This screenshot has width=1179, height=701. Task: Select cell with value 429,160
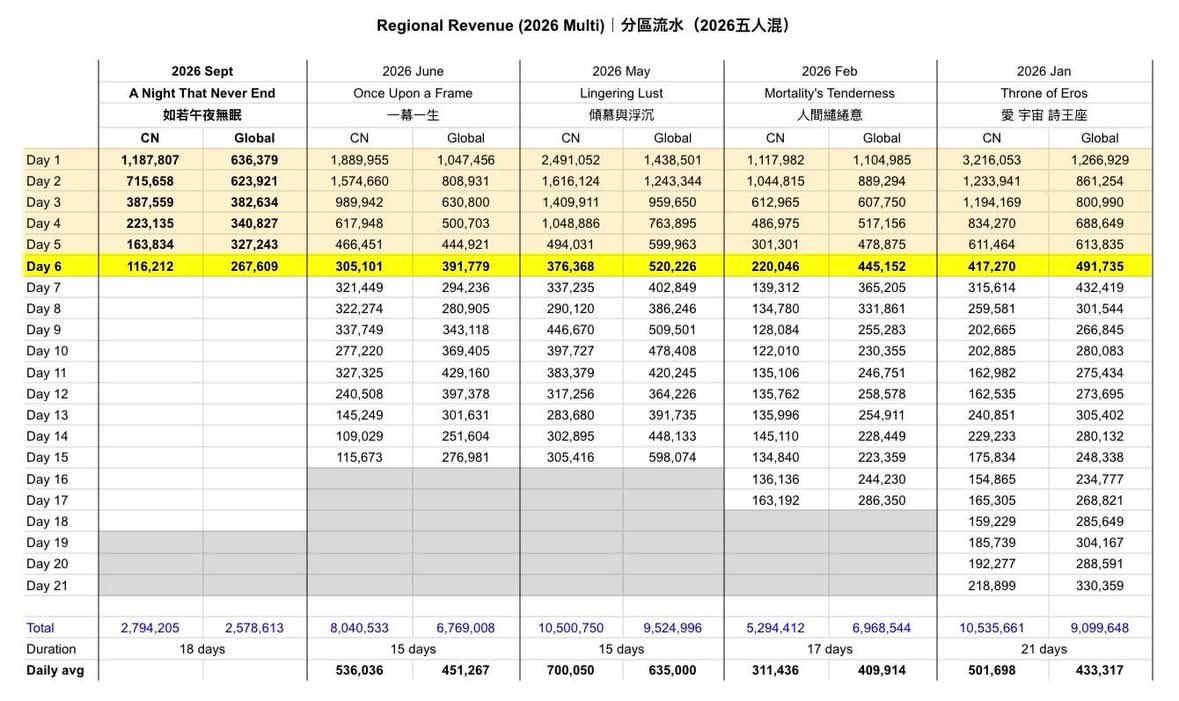tap(465, 373)
